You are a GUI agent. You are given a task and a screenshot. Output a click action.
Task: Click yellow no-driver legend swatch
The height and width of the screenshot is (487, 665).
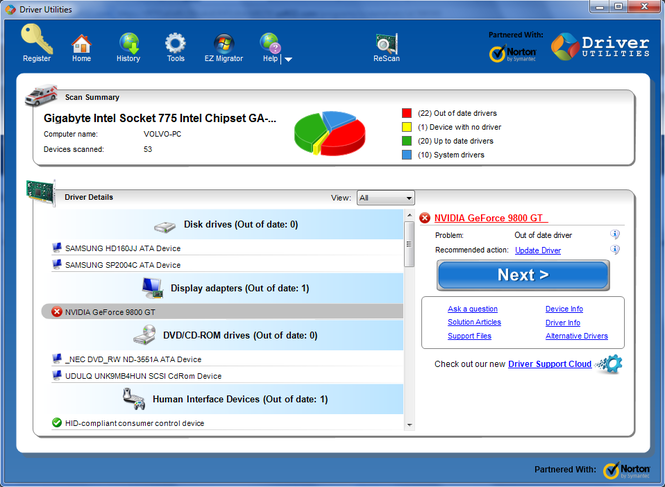pos(407,127)
